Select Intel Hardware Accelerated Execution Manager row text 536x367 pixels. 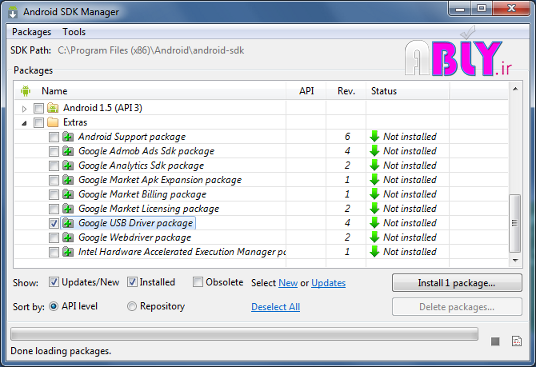coord(182,252)
